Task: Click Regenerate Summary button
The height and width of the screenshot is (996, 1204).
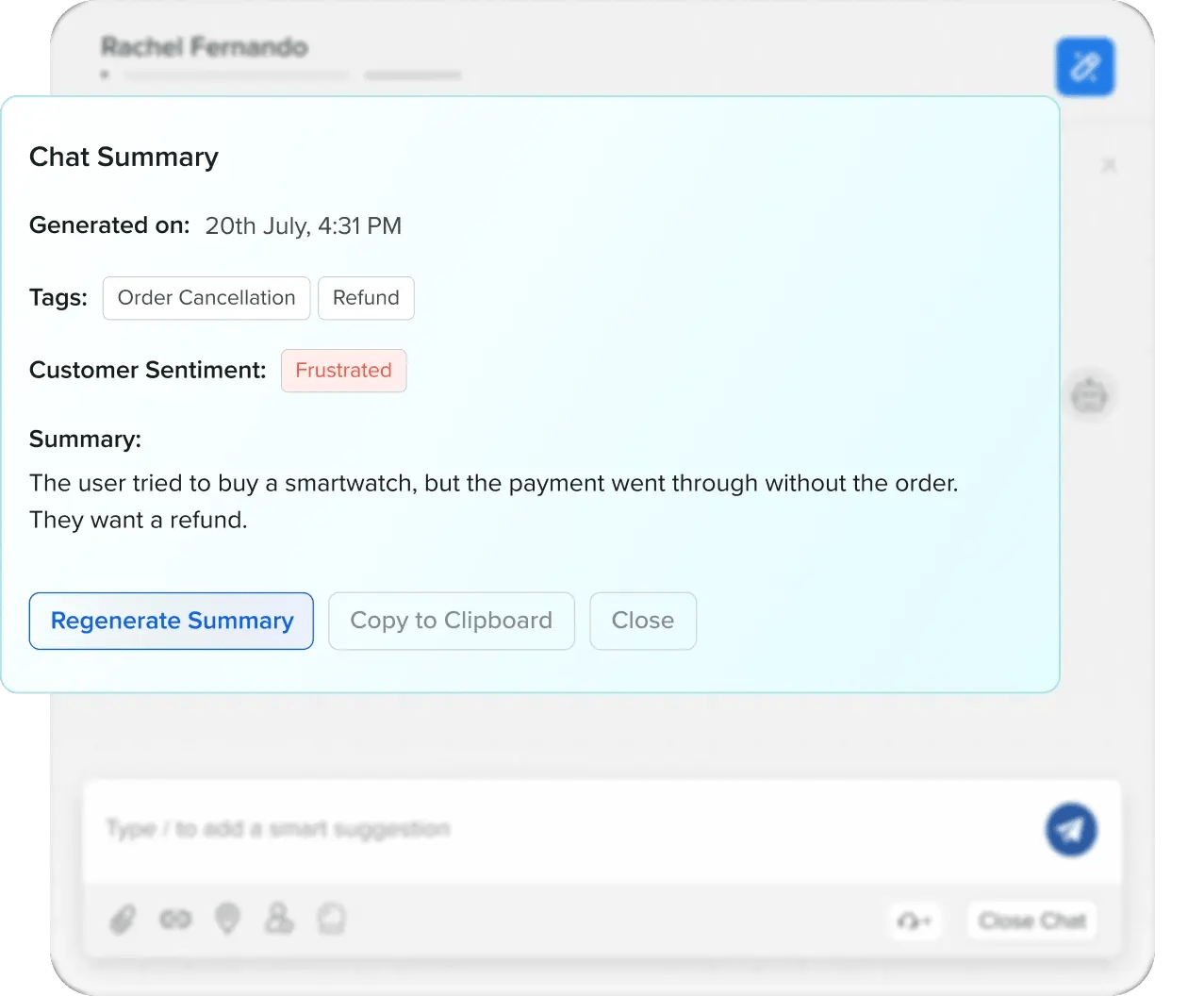Action: click(172, 621)
